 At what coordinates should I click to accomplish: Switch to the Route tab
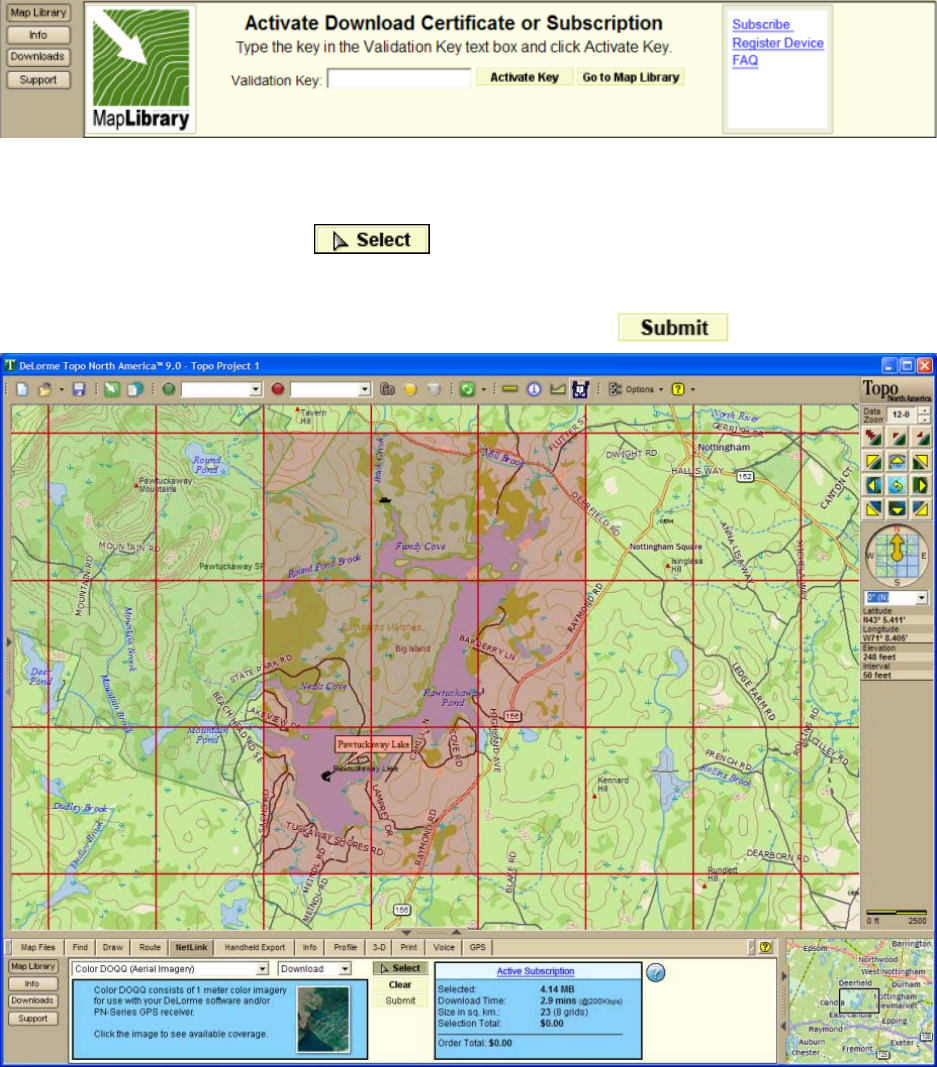(150, 947)
